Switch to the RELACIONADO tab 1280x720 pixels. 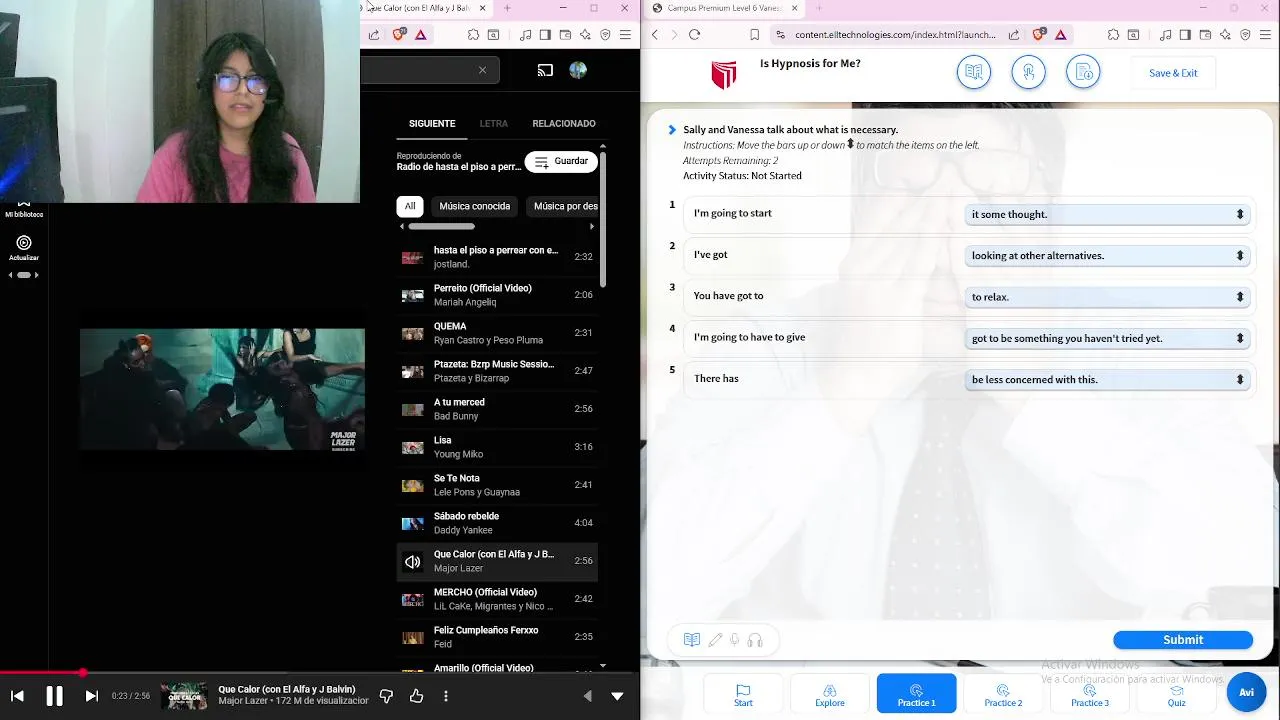tap(564, 124)
